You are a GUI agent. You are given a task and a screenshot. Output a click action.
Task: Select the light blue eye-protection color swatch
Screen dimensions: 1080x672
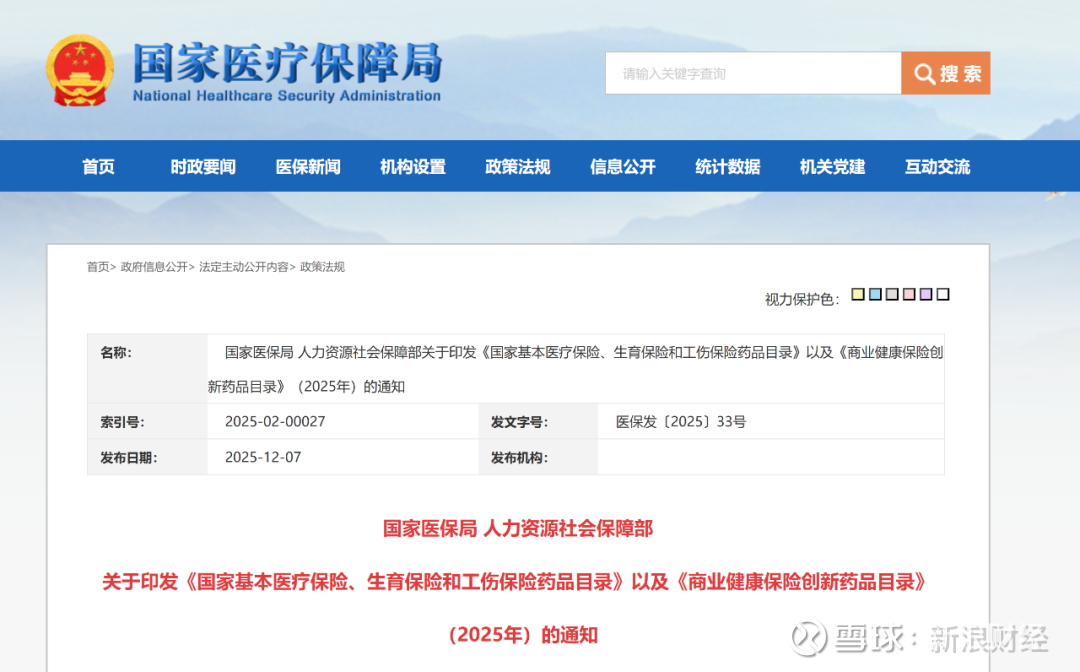coord(875,294)
